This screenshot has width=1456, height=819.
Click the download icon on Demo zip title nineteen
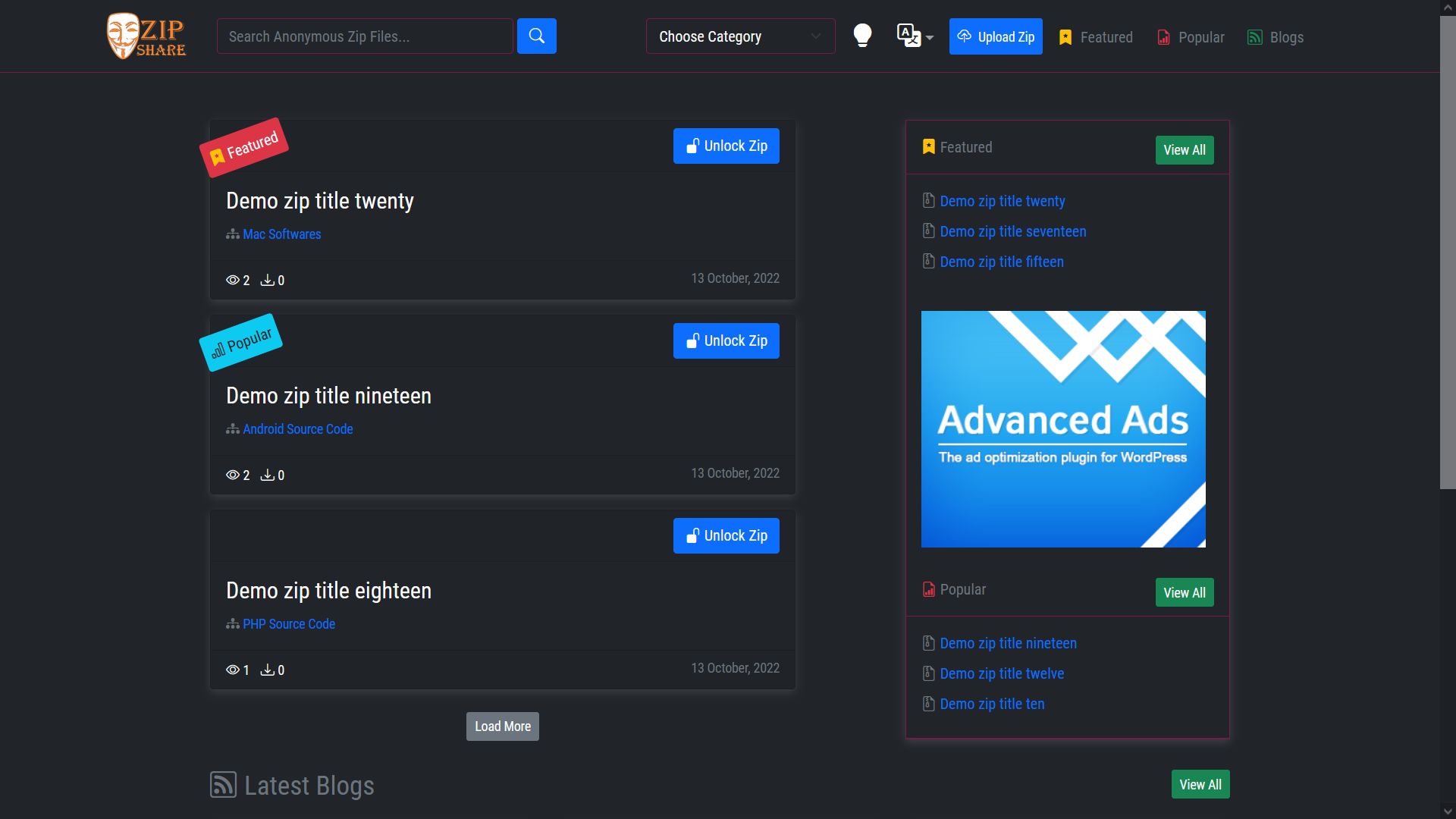268,475
